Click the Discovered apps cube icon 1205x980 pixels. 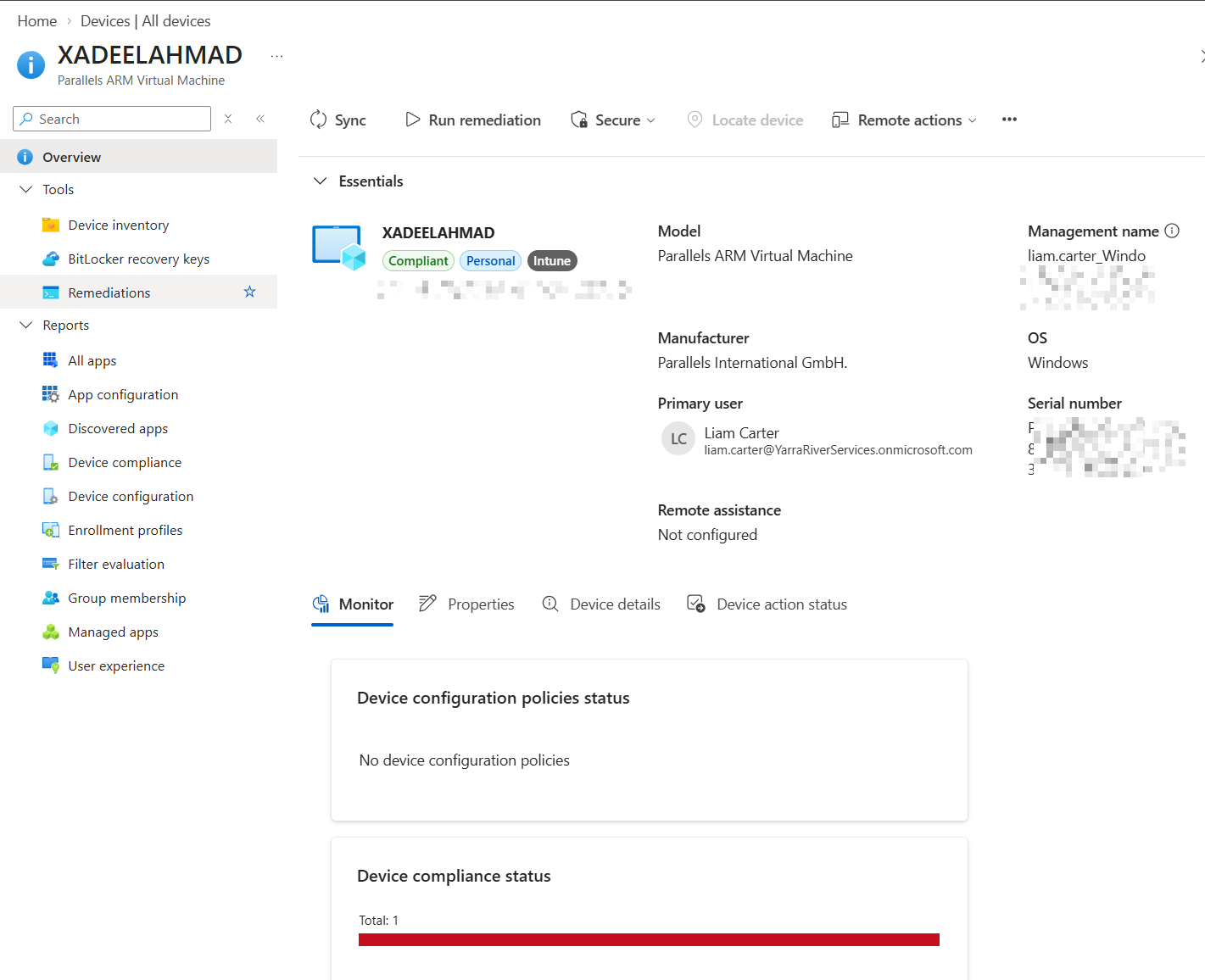51,428
